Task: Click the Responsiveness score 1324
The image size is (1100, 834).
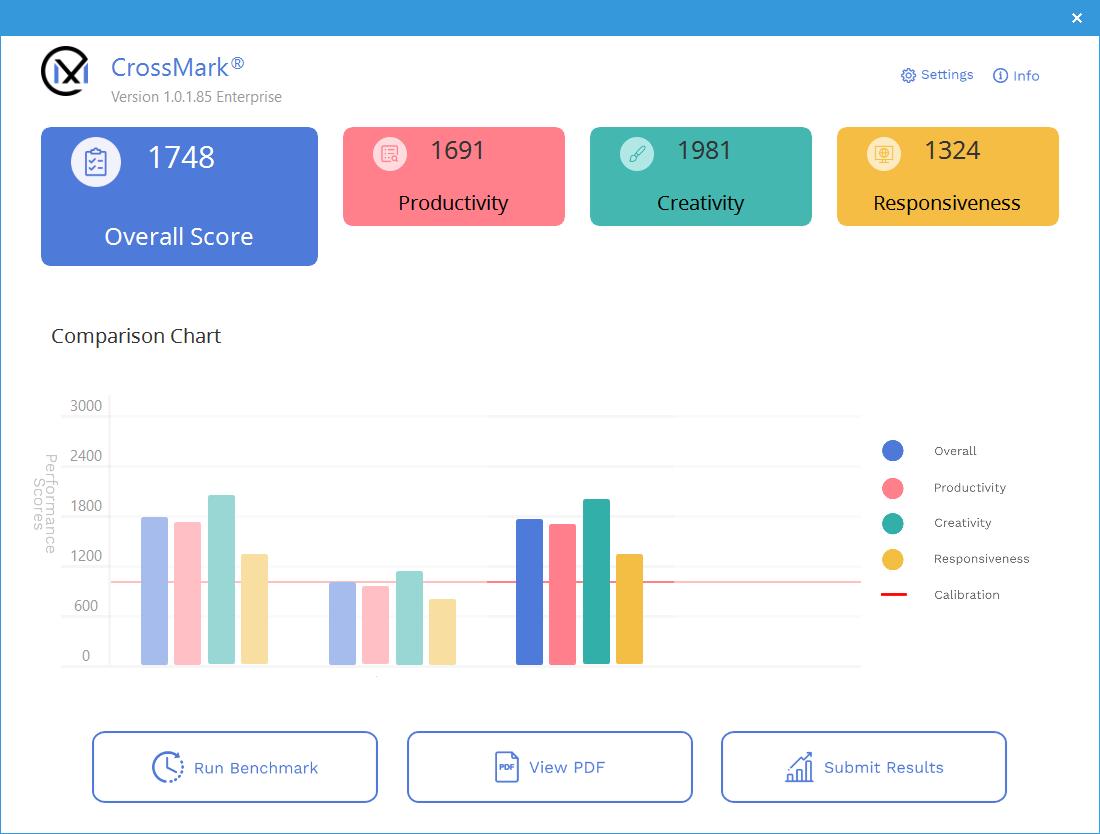Action: [x=952, y=150]
